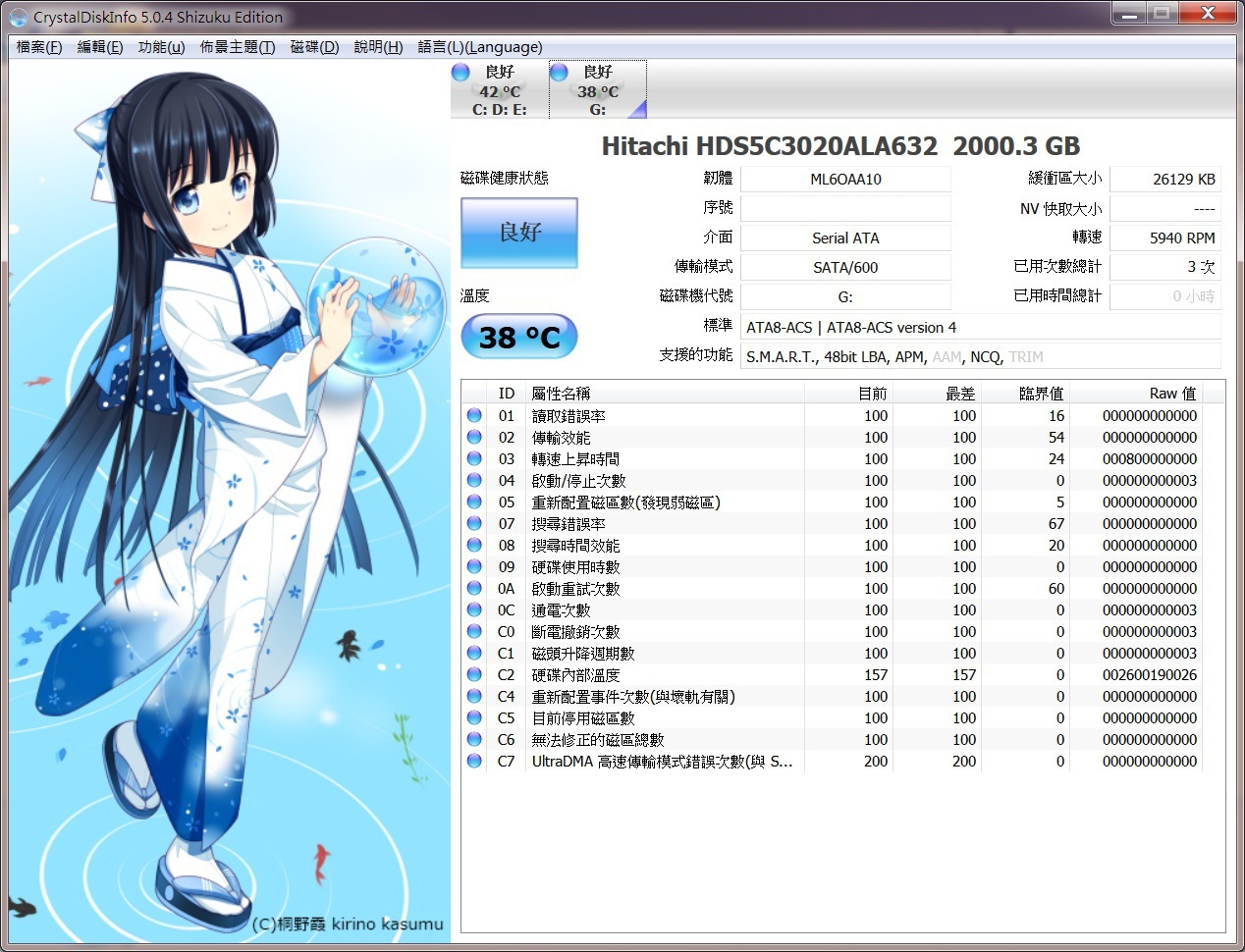Click status icon for attribute 03 轉速上昇時間
The width and height of the screenshot is (1245, 952).
474,458
